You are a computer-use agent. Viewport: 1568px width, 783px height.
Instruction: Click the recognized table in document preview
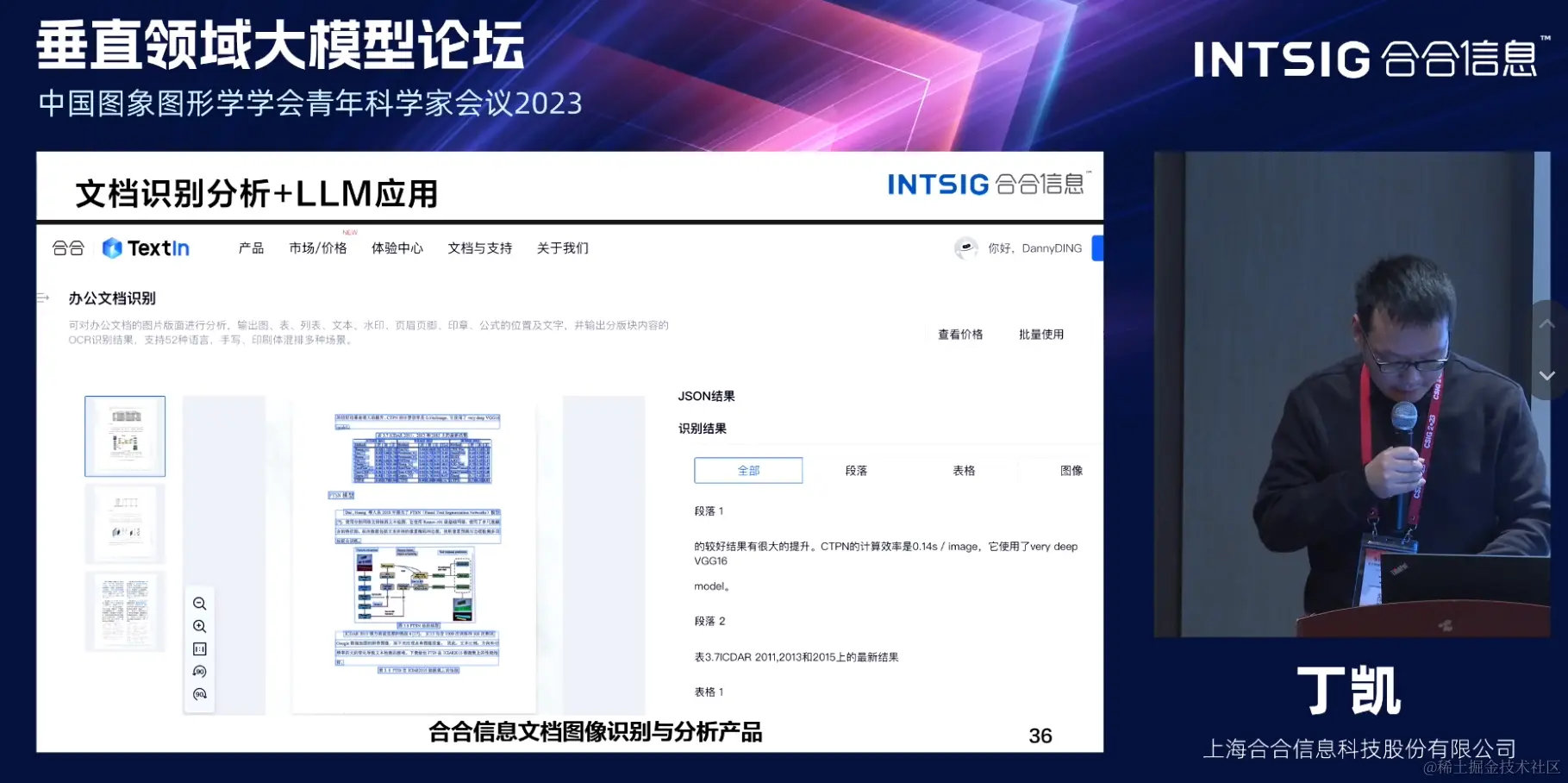click(422, 460)
